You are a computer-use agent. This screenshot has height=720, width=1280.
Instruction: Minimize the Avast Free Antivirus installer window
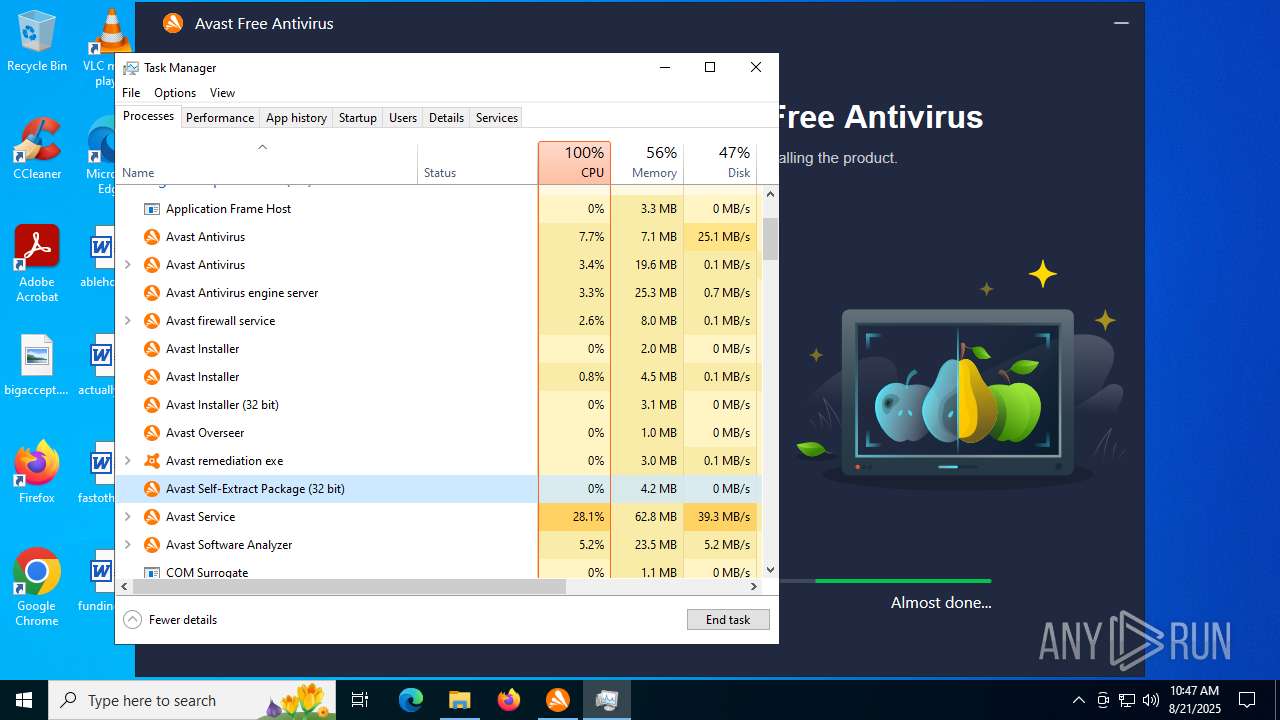pos(1121,23)
